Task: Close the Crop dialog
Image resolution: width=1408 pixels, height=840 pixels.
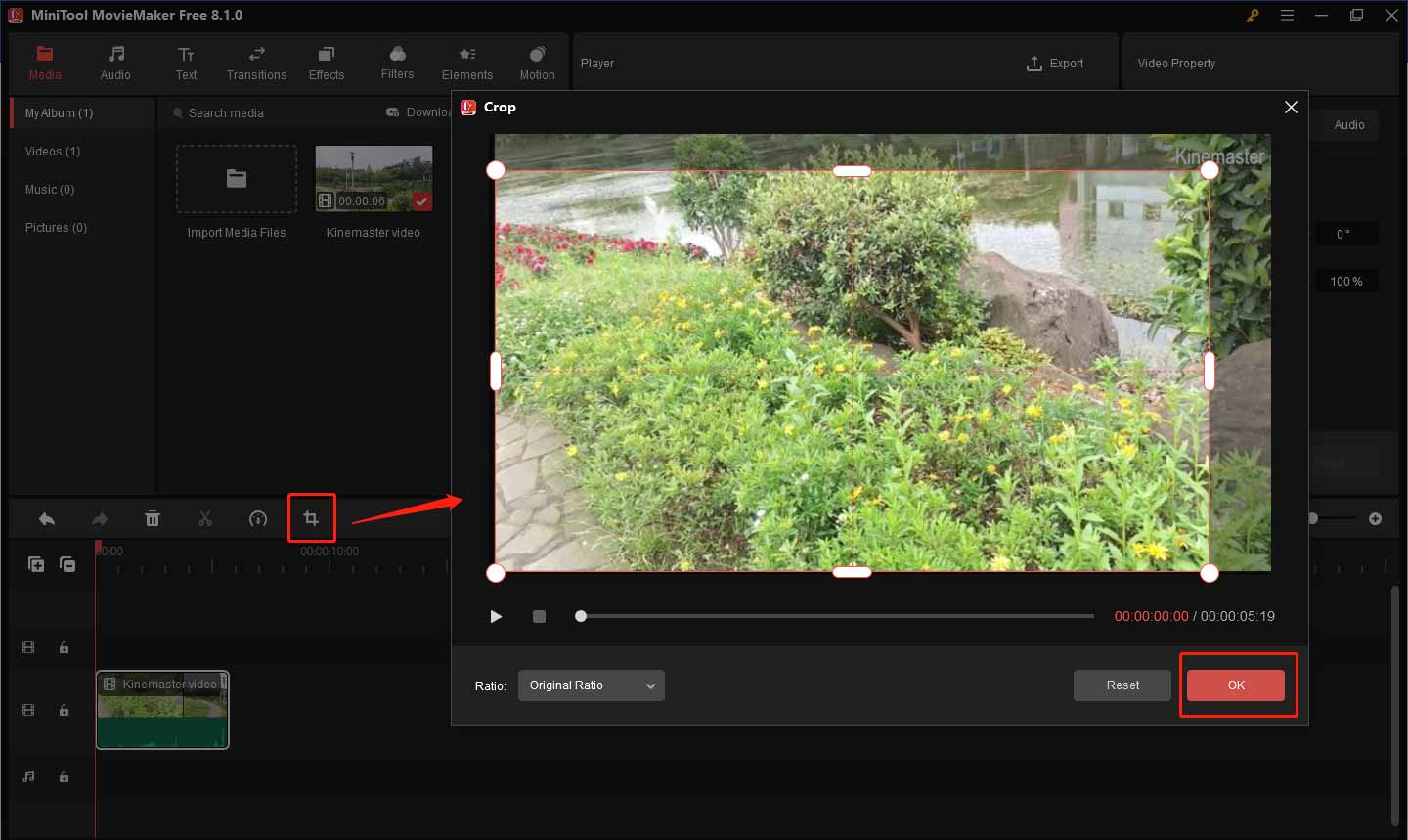Action: [x=1291, y=108]
